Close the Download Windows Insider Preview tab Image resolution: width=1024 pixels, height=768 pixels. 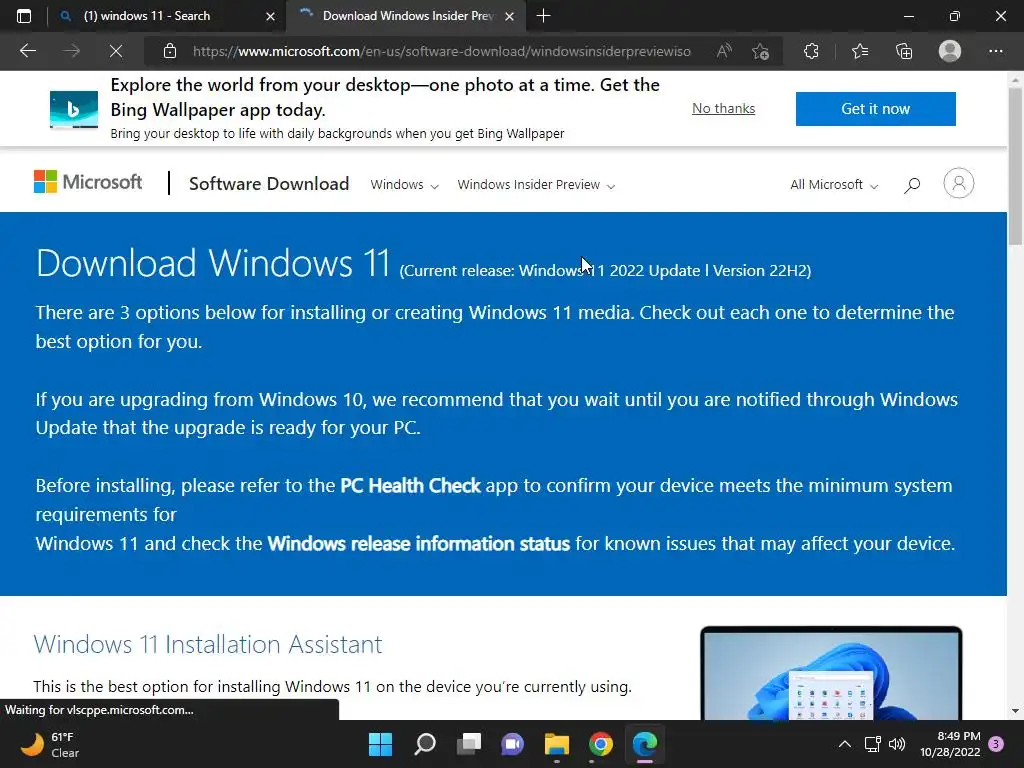[x=509, y=16]
